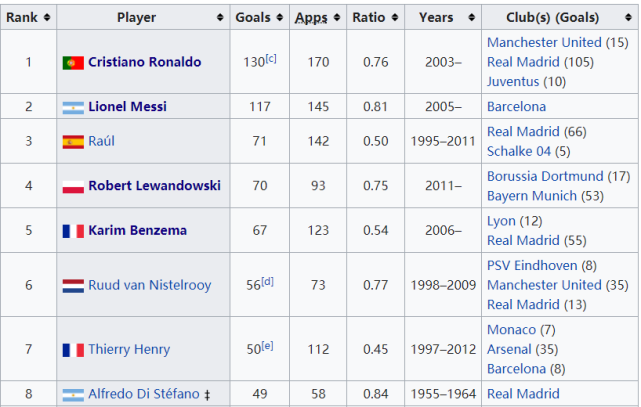Open footnote [d] beside 56 goals
Viewport: 641px width, 407px height.
click(267, 281)
